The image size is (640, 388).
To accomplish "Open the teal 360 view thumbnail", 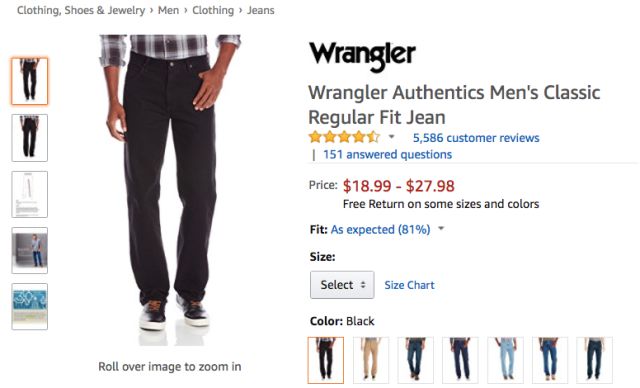I will pyautogui.click(x=30, y=306).
